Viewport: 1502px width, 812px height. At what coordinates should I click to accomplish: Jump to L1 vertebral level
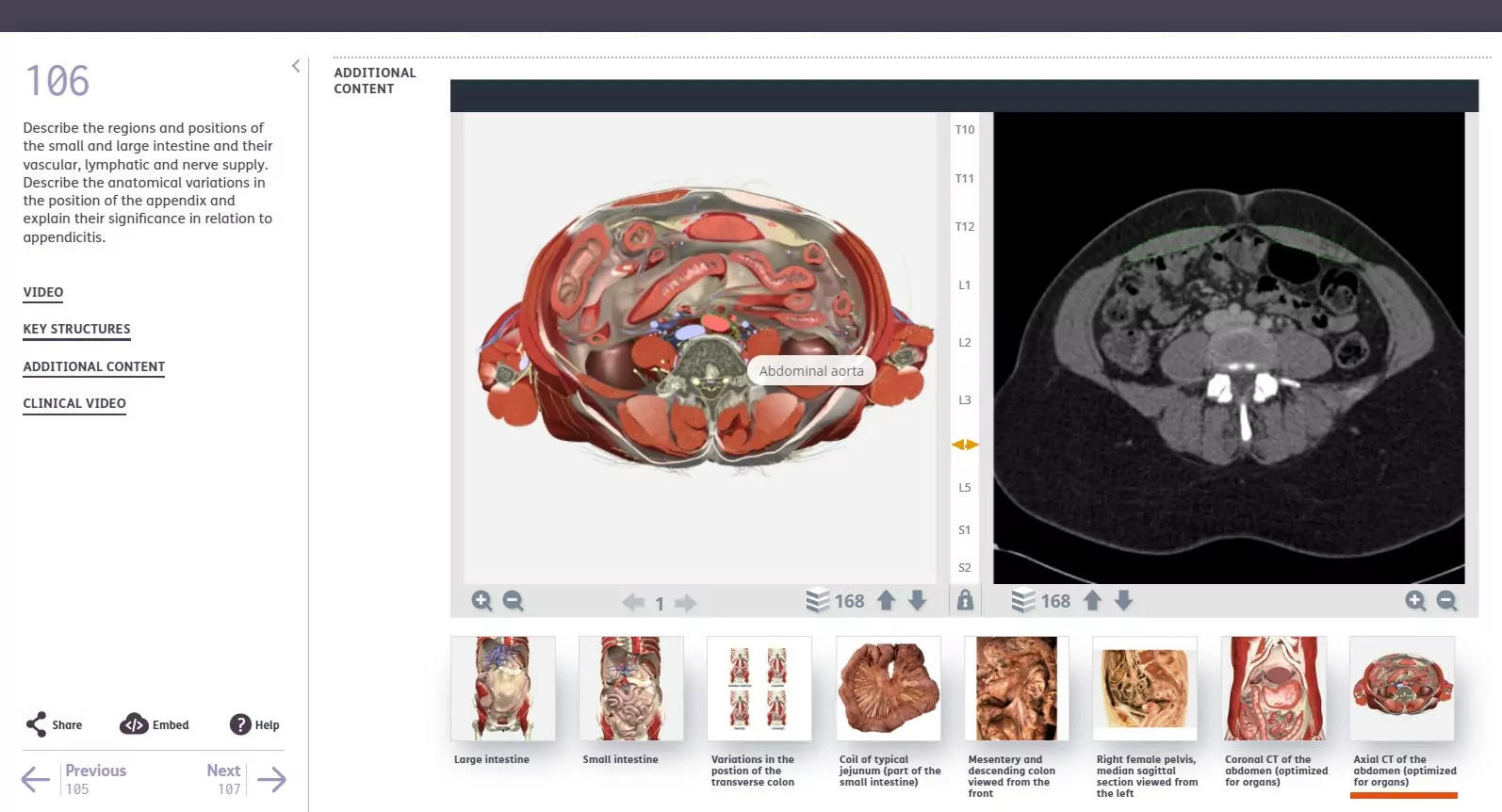tap(965, 284)
